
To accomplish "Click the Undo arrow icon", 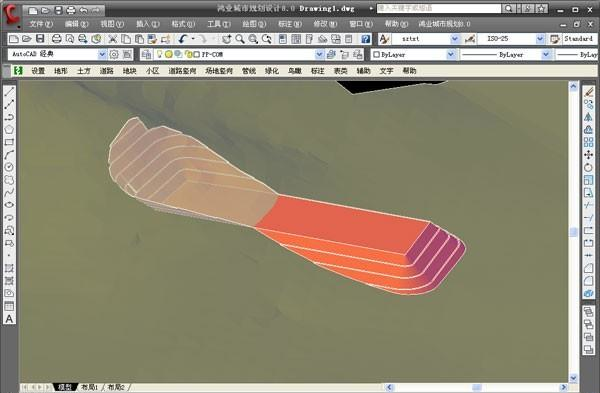I will coord(183,39).
